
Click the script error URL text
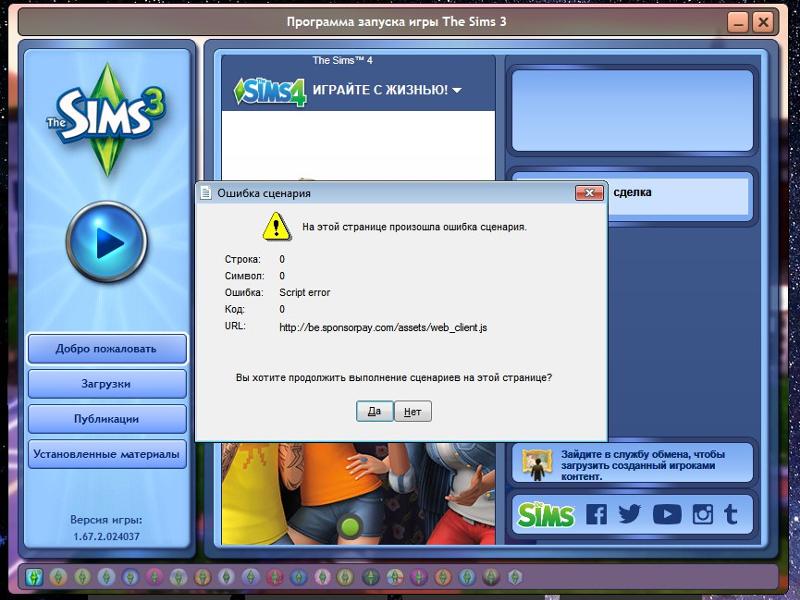(x=383, y=328)
